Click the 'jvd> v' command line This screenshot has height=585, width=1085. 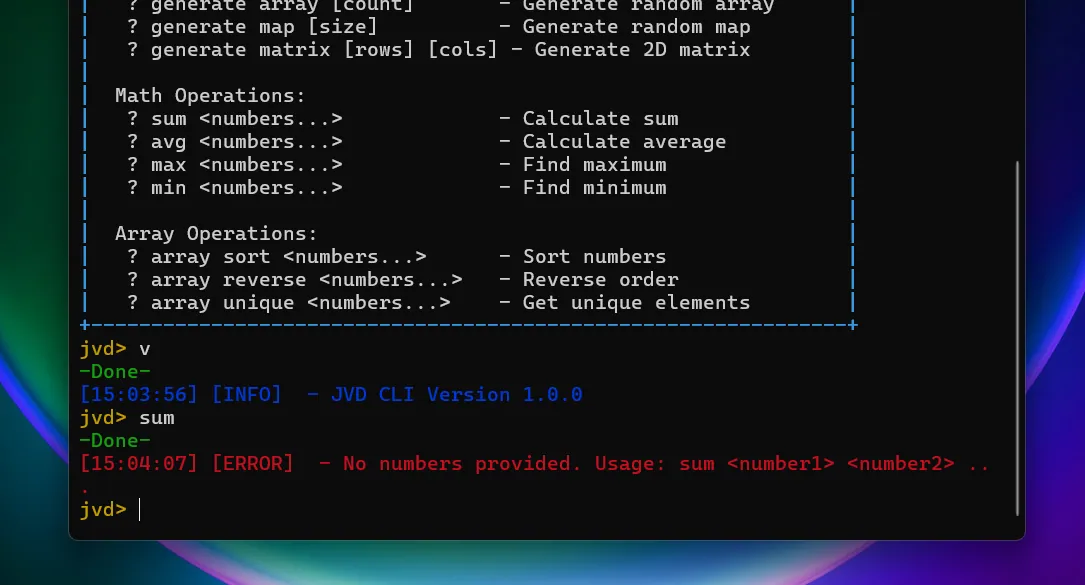coord(115,349)
